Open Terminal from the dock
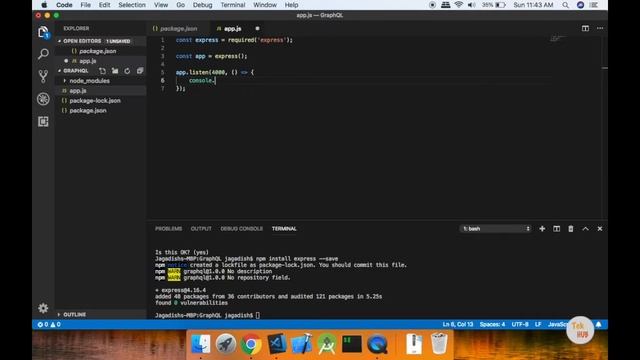 (352, 344)
